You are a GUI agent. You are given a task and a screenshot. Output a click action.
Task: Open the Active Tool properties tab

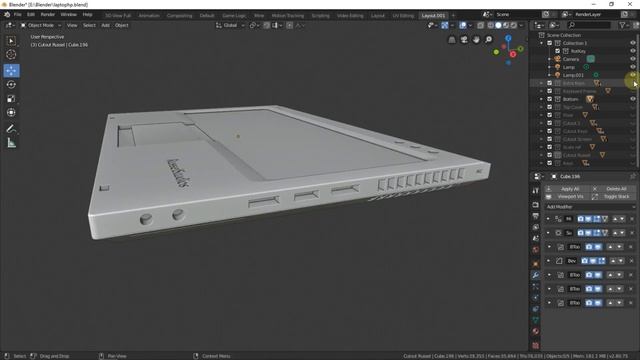pyautogui.click(x=536, y=191)
